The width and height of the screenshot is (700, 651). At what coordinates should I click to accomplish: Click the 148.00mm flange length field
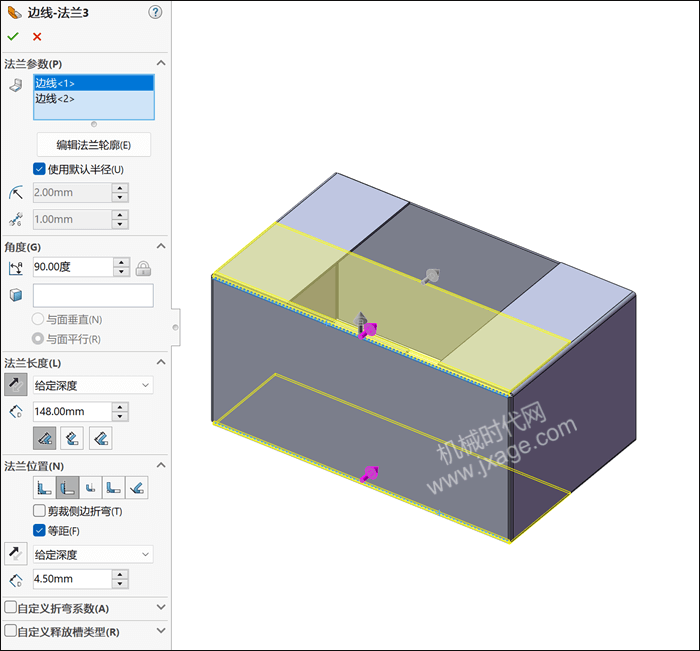(x=72, y=412)
